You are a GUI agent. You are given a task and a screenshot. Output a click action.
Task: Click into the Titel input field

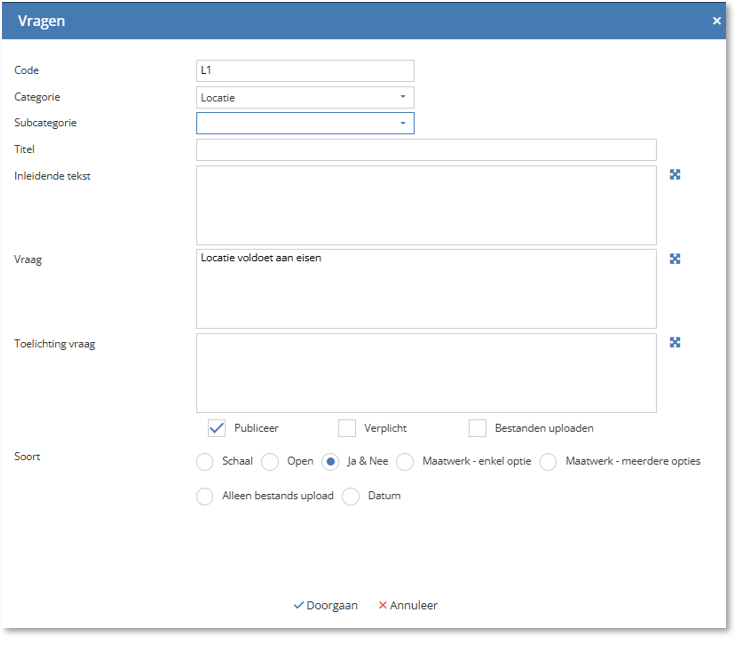coord(426,150)
